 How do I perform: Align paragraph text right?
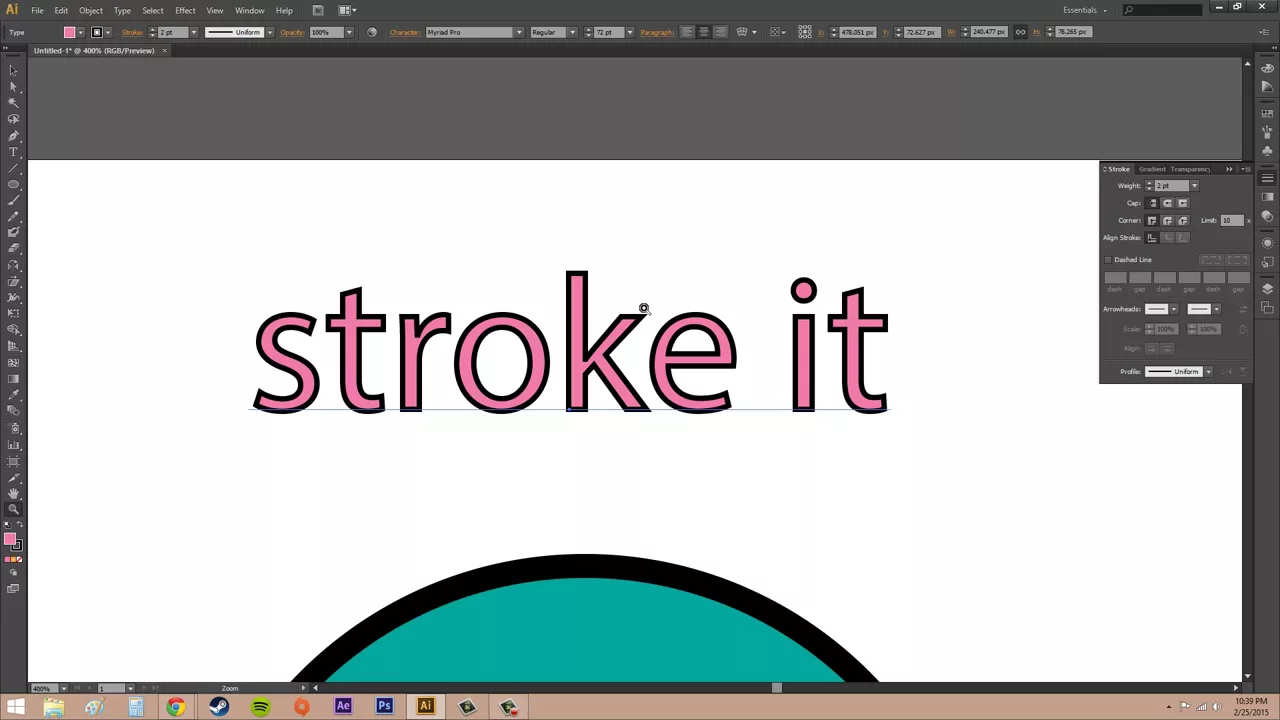[x=720, y=32]
